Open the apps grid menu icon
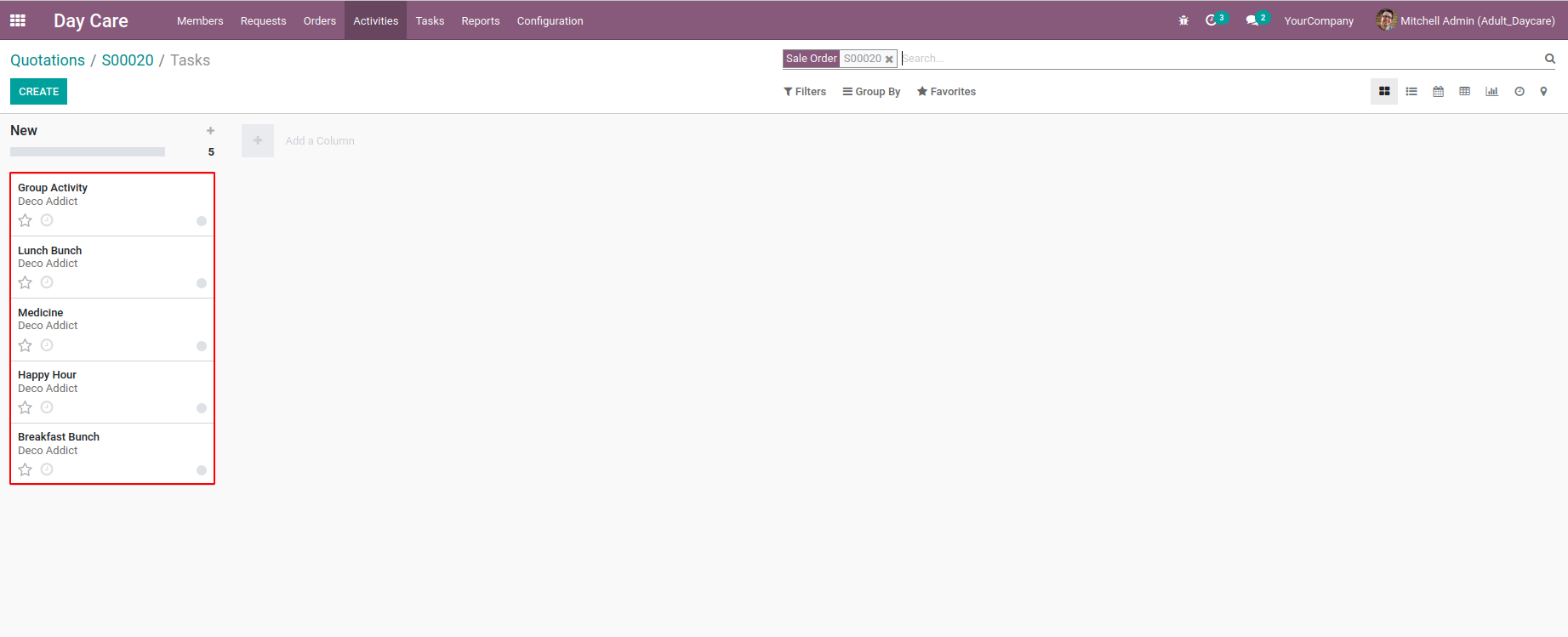Viewport: 1568px width, 637px height. point(18,20)
